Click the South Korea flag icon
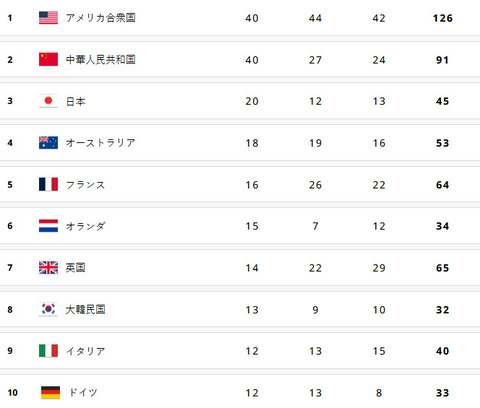The width and height of the screenshot is (480, 408). click(48, 309)
